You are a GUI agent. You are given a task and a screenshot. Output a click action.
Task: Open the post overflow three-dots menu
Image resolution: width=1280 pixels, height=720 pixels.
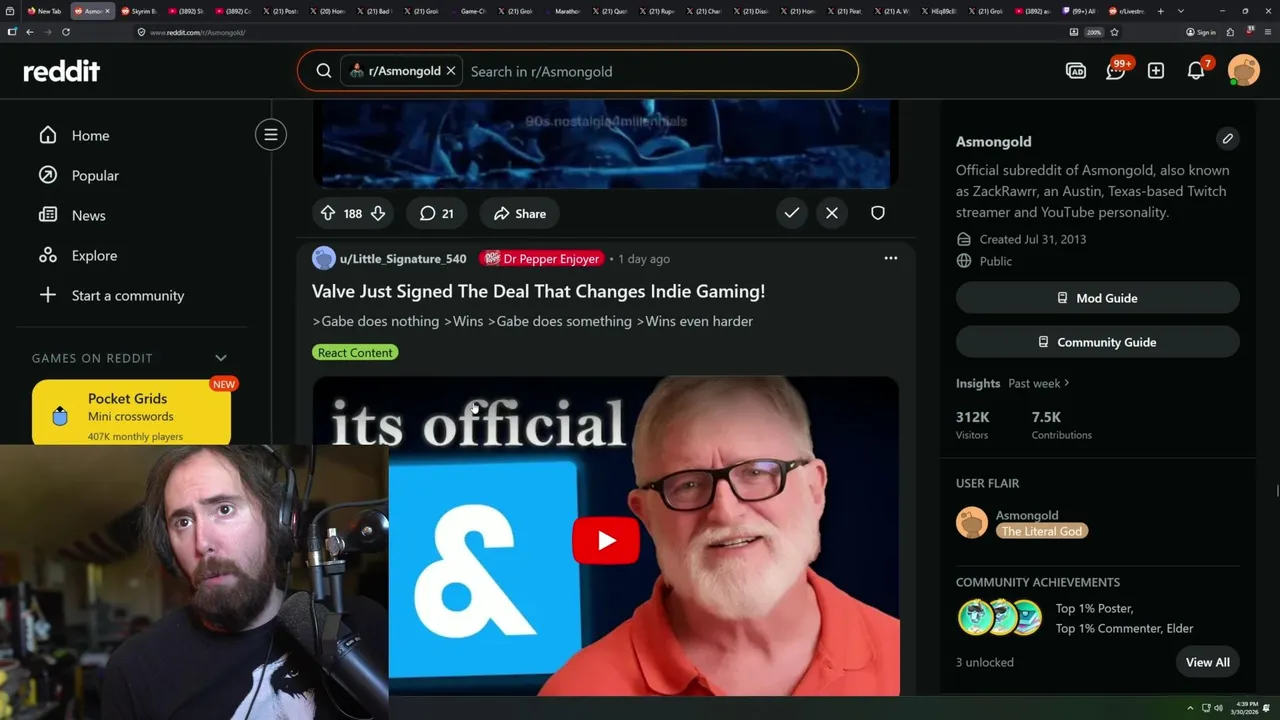click(x=890, y=259)
